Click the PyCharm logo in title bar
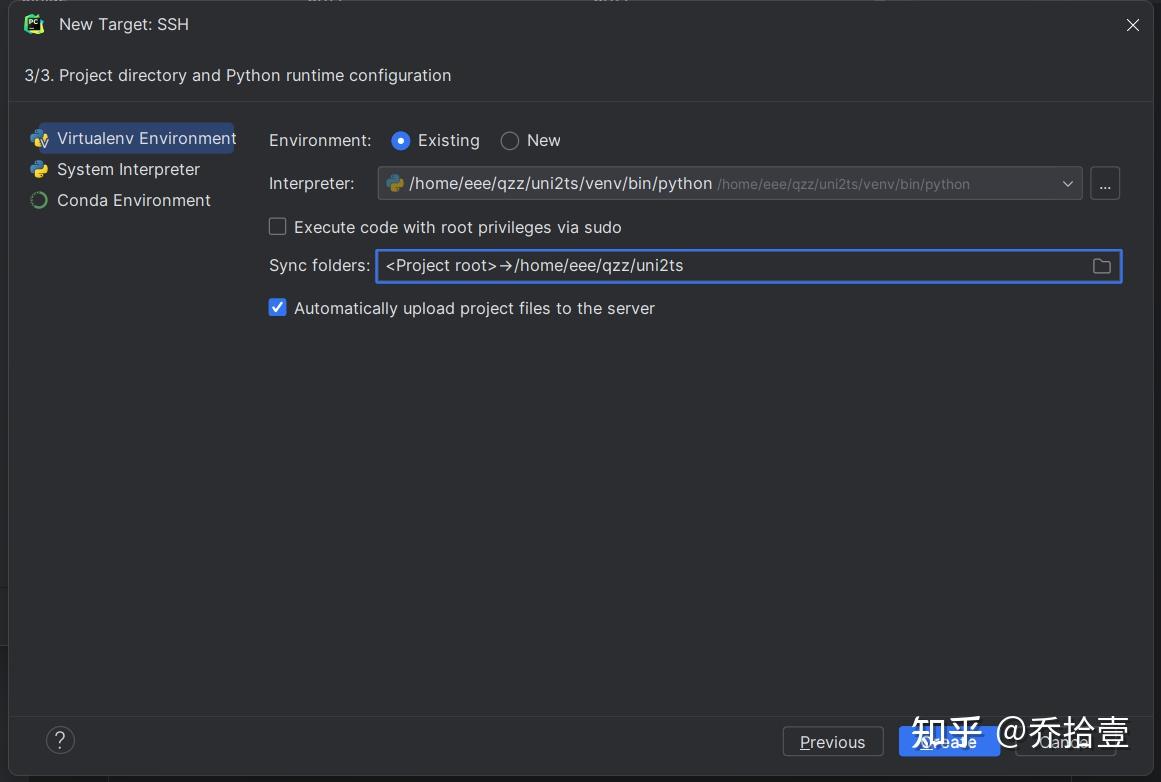This screenshot has width=1161, height=782. (34, 24)
